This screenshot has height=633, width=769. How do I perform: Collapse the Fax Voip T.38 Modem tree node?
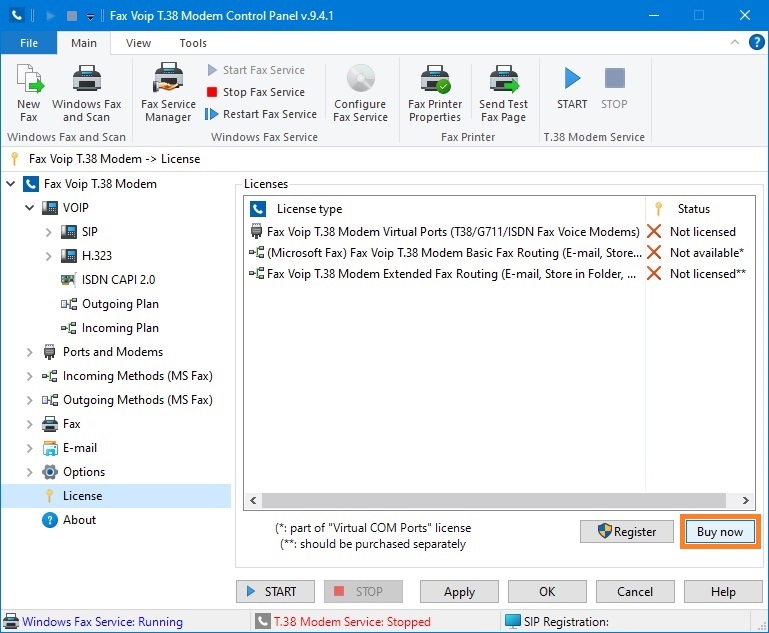tap(11, 184)
